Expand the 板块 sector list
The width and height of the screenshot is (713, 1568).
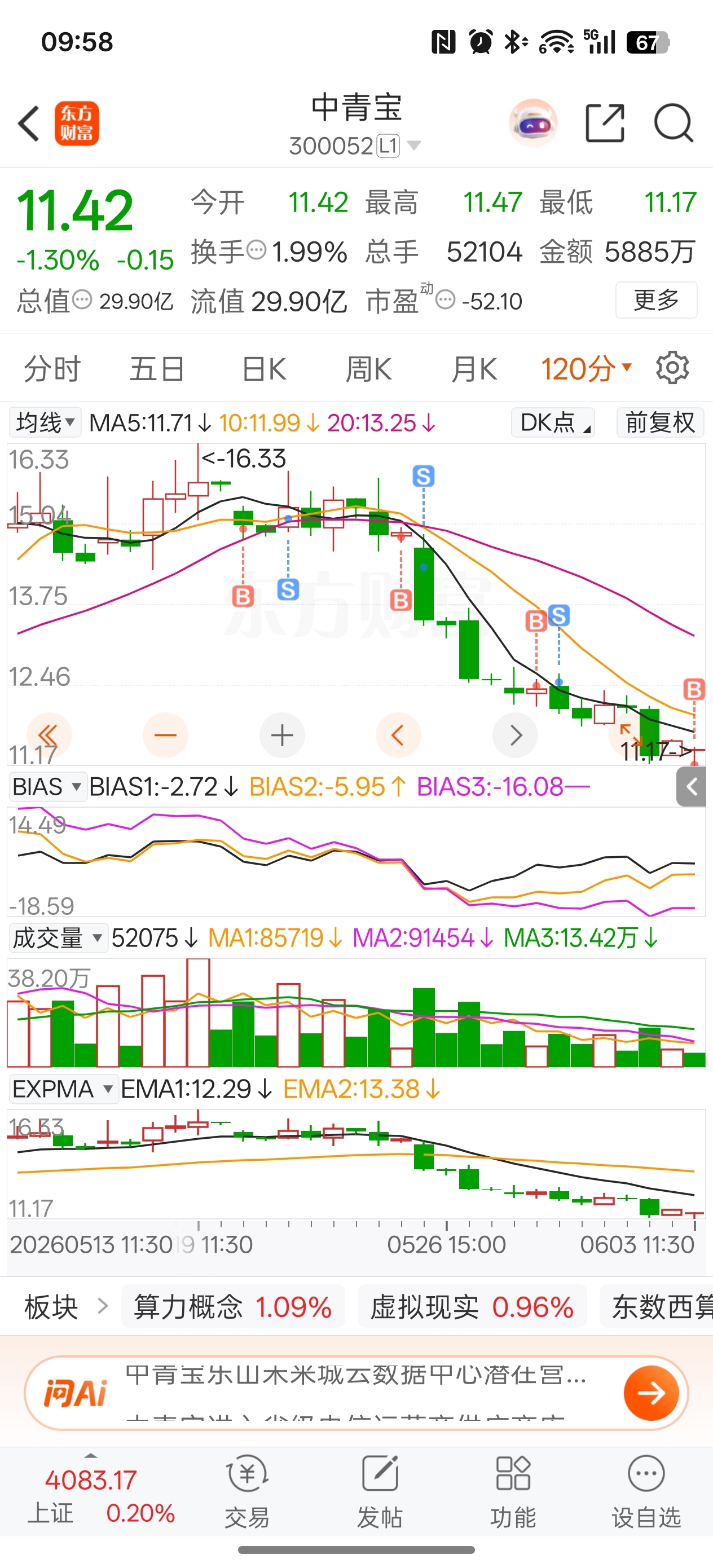pos(66,1306)
